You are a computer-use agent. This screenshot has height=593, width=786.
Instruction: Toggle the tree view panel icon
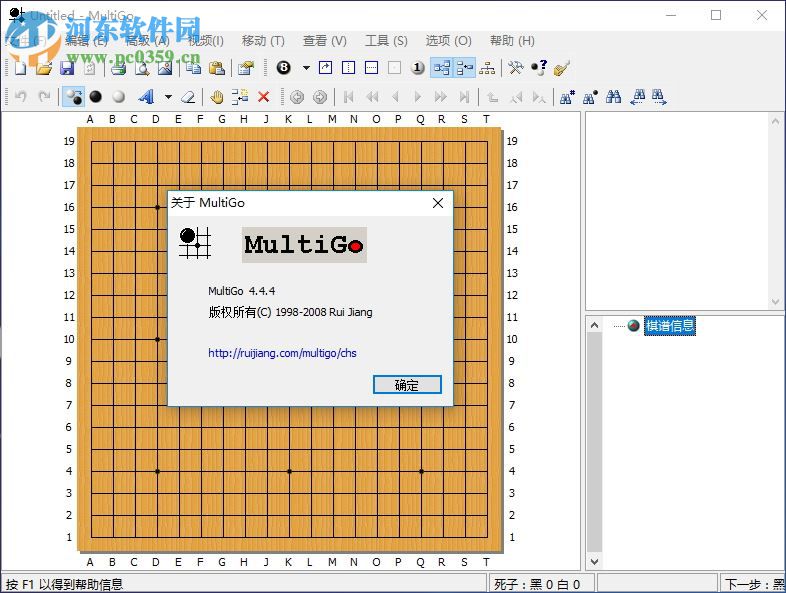(442, 67)
